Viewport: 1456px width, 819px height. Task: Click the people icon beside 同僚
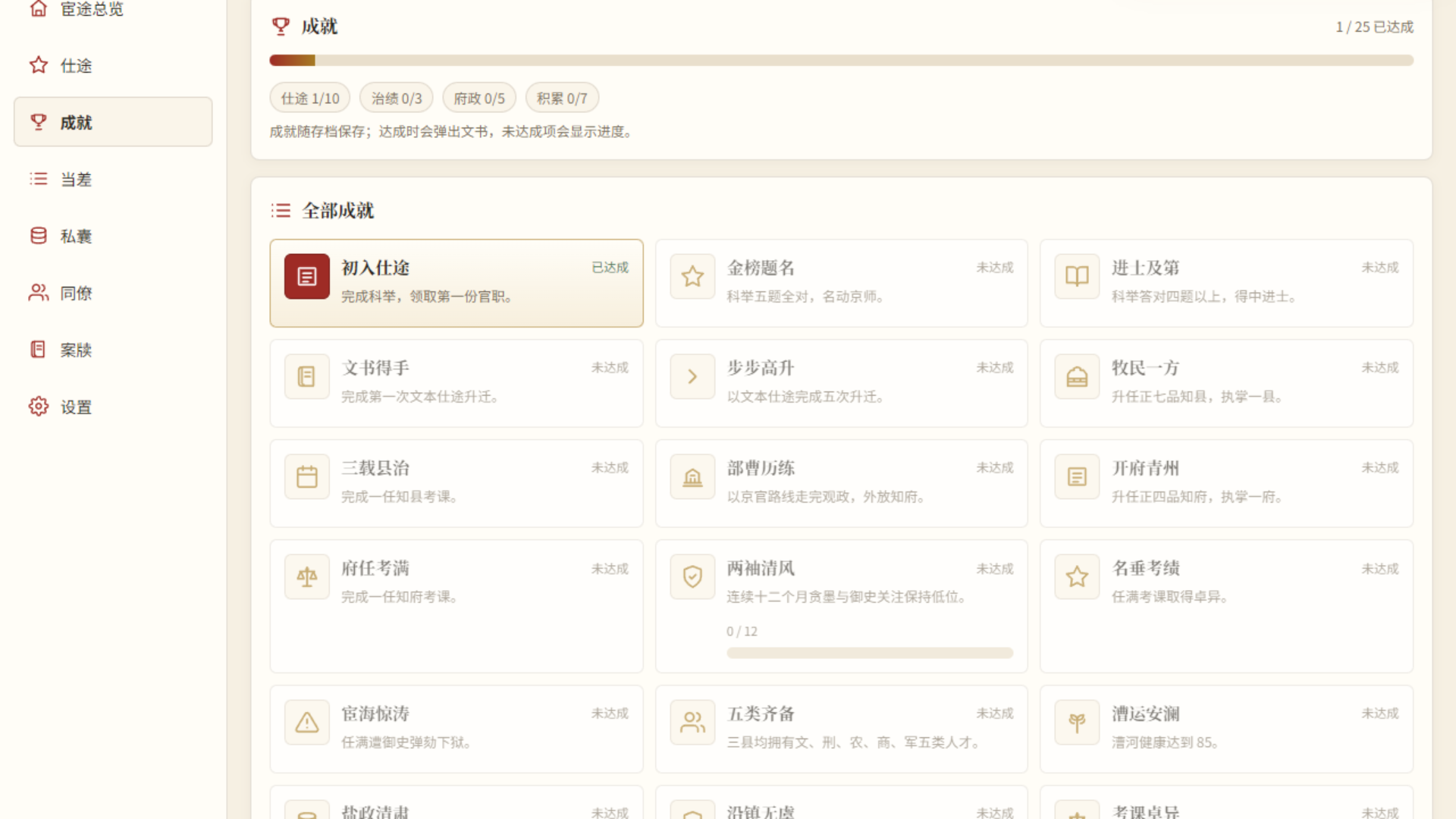click(x=39, y=293)
